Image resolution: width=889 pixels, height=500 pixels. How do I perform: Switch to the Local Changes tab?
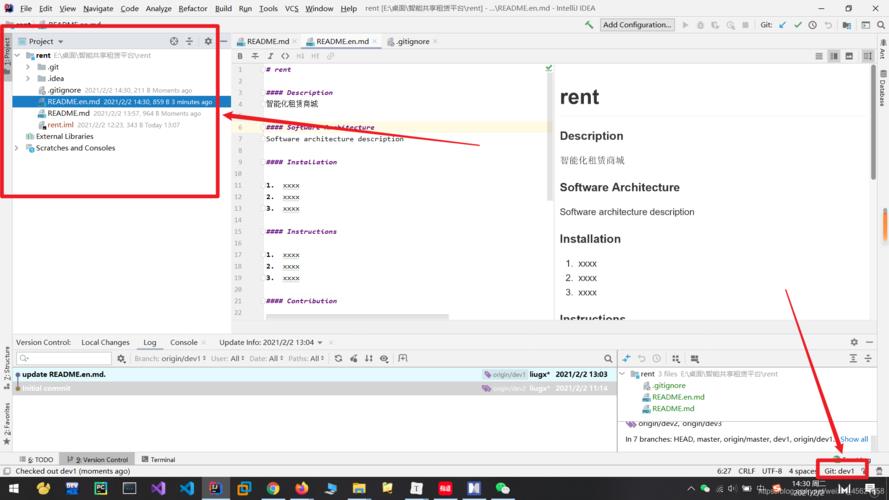105,342
